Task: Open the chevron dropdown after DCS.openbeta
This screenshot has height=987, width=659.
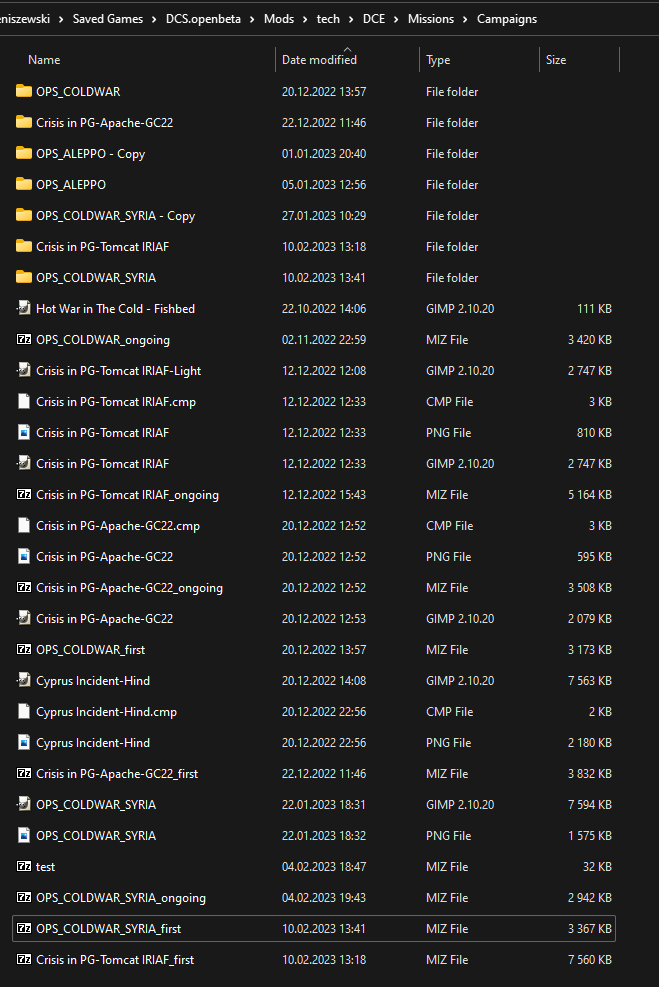Action: click(252, 20)
